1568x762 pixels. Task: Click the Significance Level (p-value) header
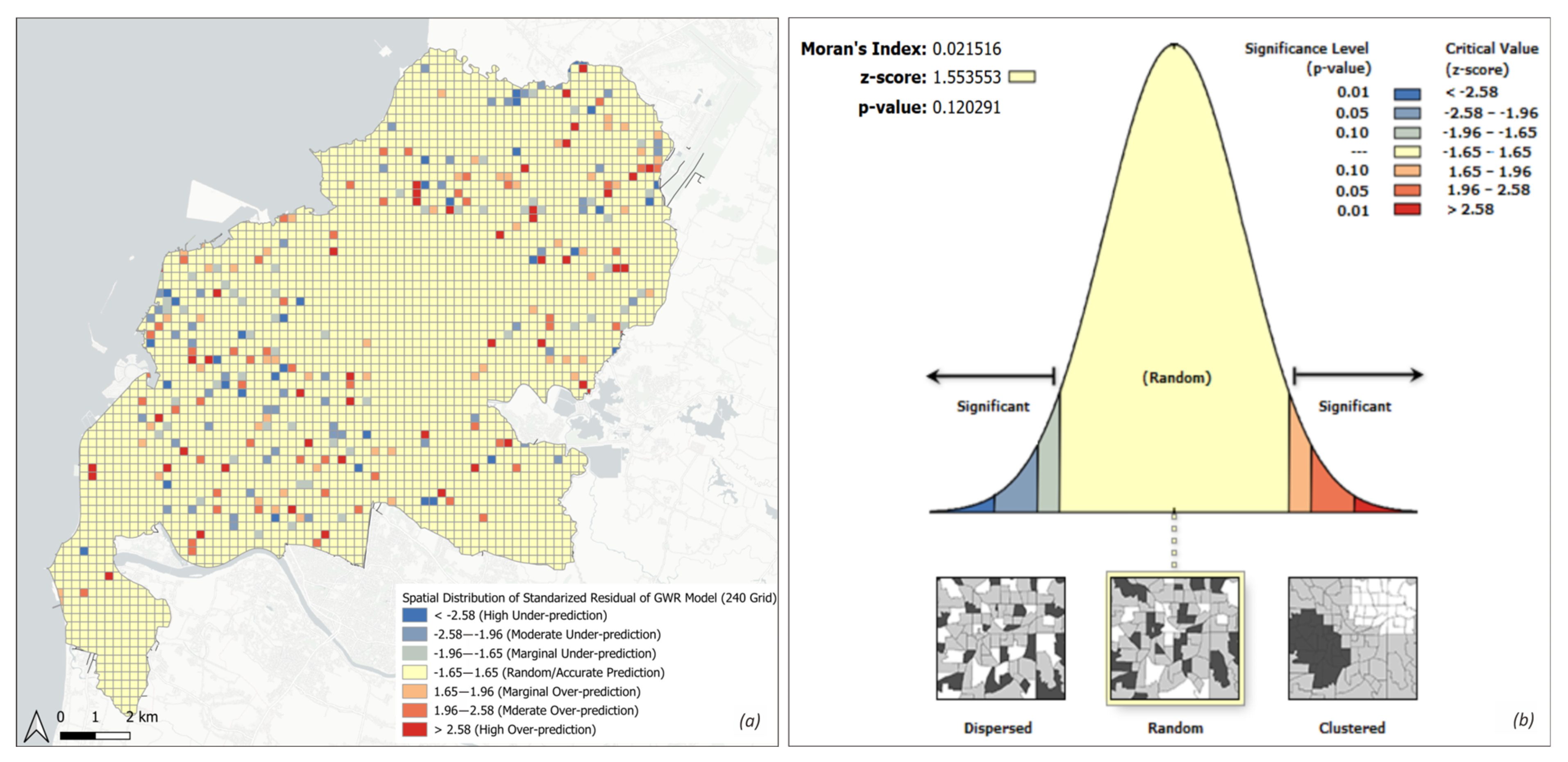[1307, 58]
